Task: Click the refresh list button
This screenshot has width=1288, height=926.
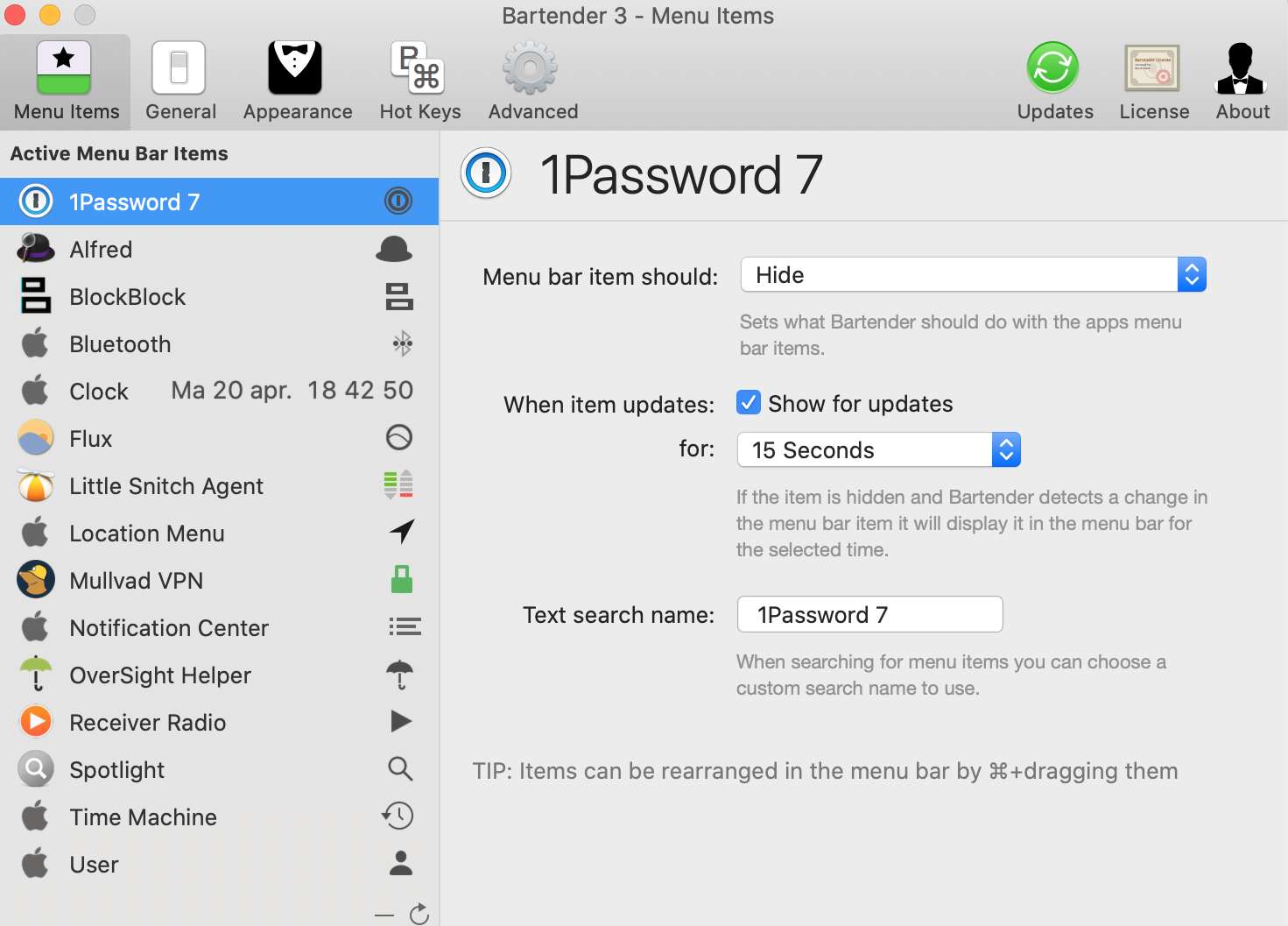Action: coord(419,914)
